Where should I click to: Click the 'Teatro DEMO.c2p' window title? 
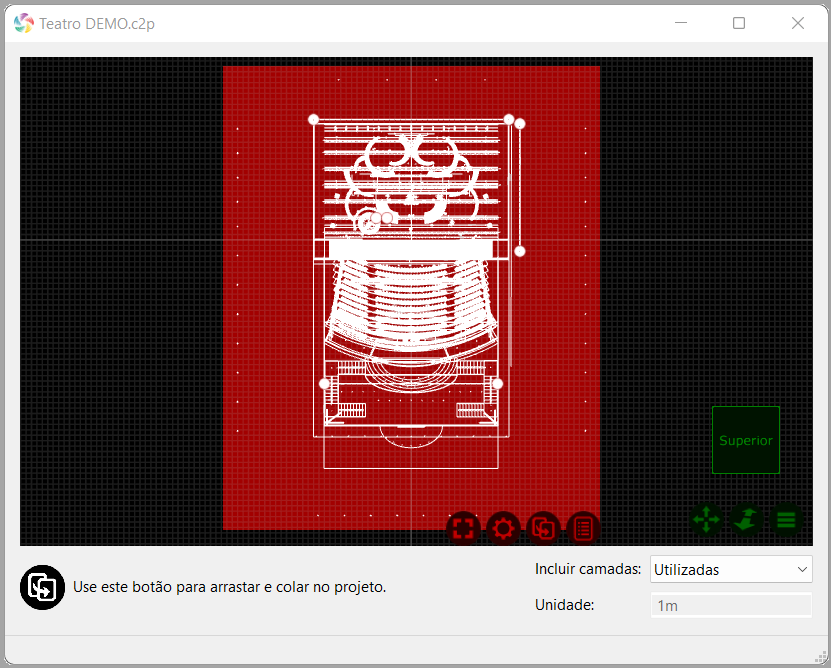[97, 24]
